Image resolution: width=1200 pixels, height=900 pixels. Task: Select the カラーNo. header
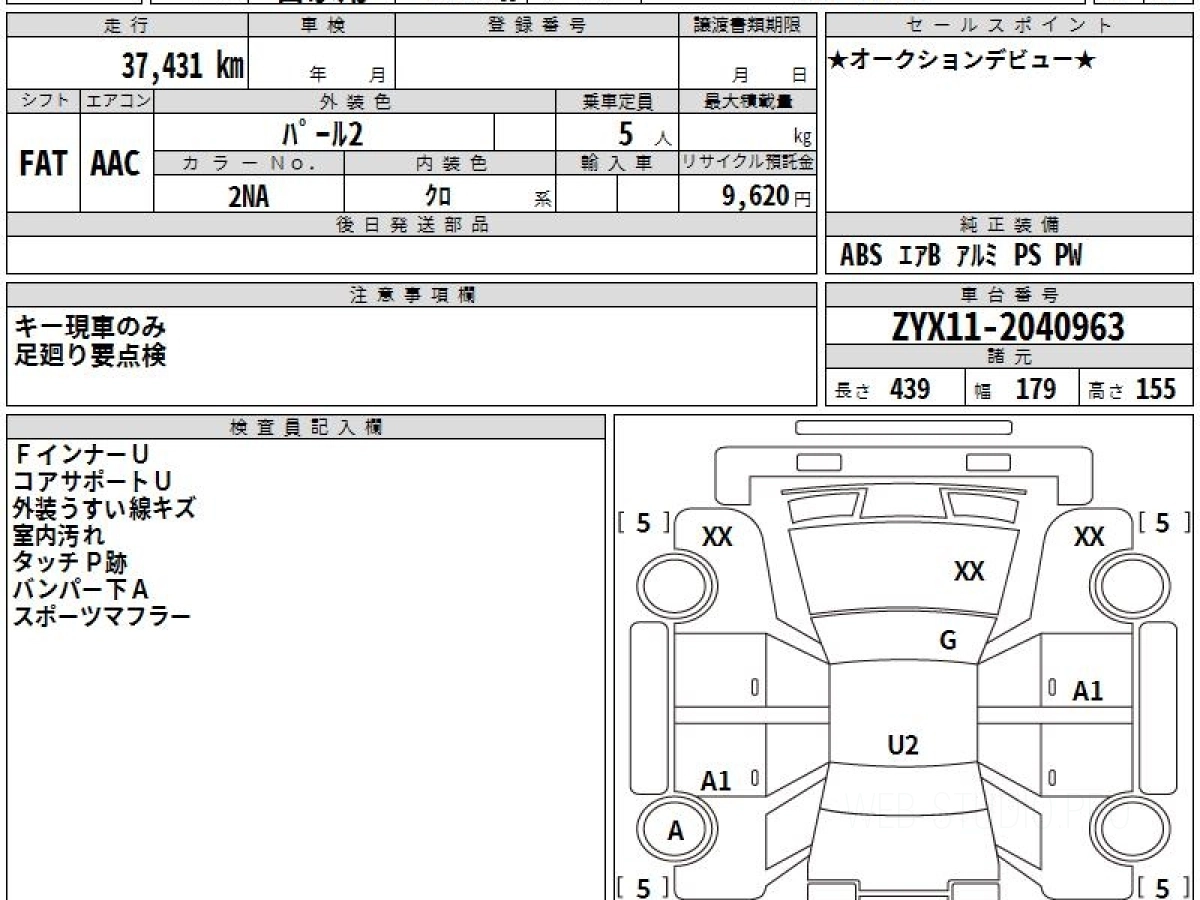pyautogui.click(x=250, y=163)
